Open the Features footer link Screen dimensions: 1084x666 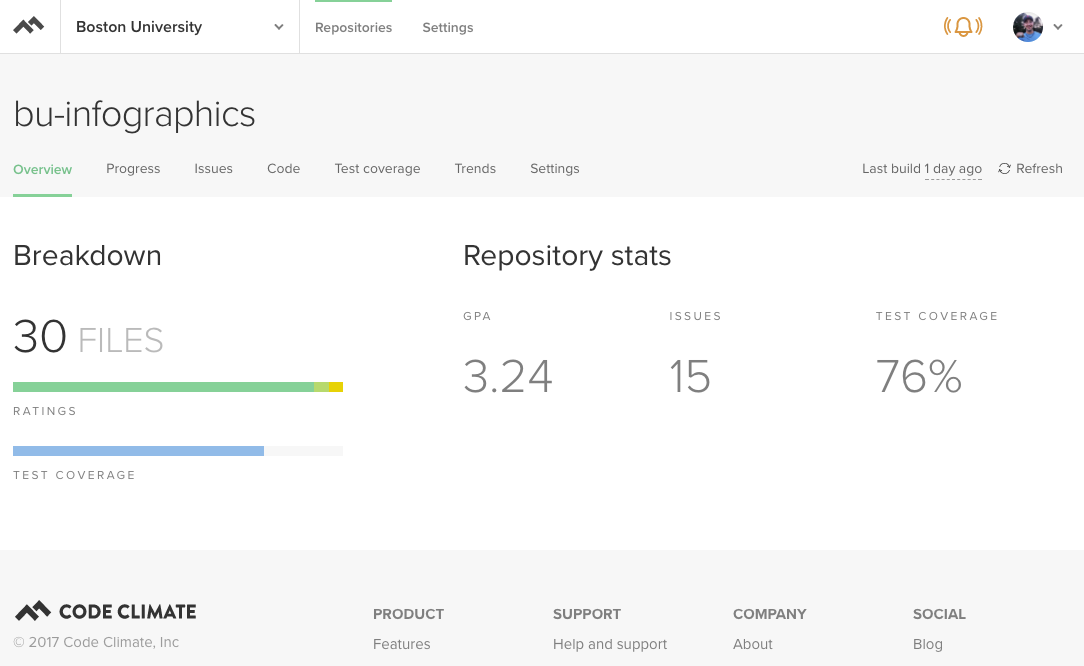click(402, 644)
